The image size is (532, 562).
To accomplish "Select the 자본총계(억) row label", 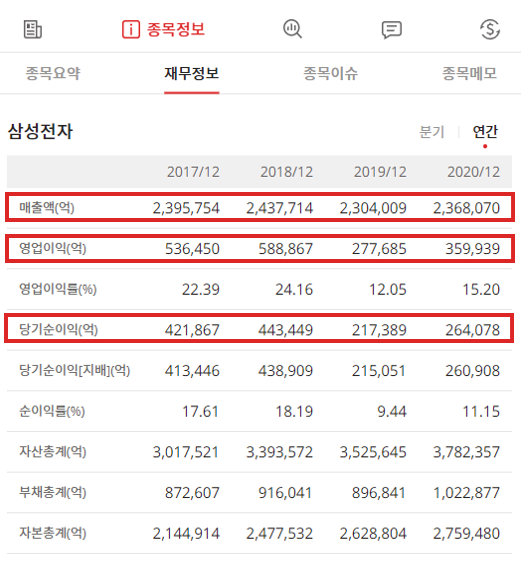I will pos(53,533).
